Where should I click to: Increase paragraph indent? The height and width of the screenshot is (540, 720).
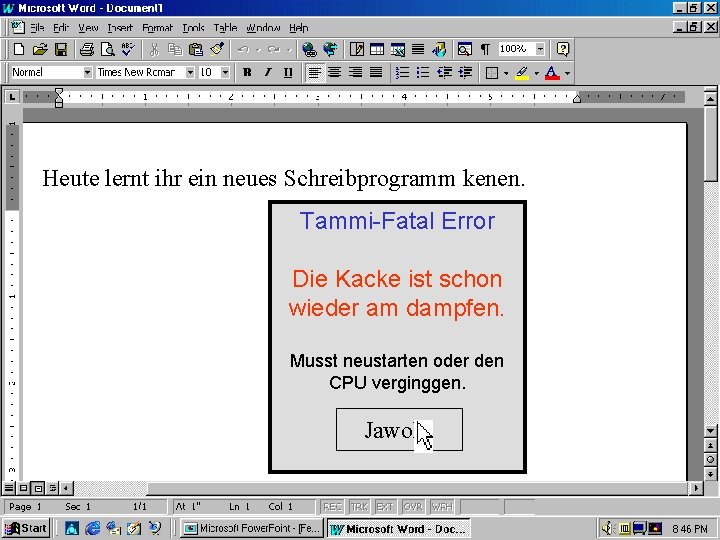465,73
